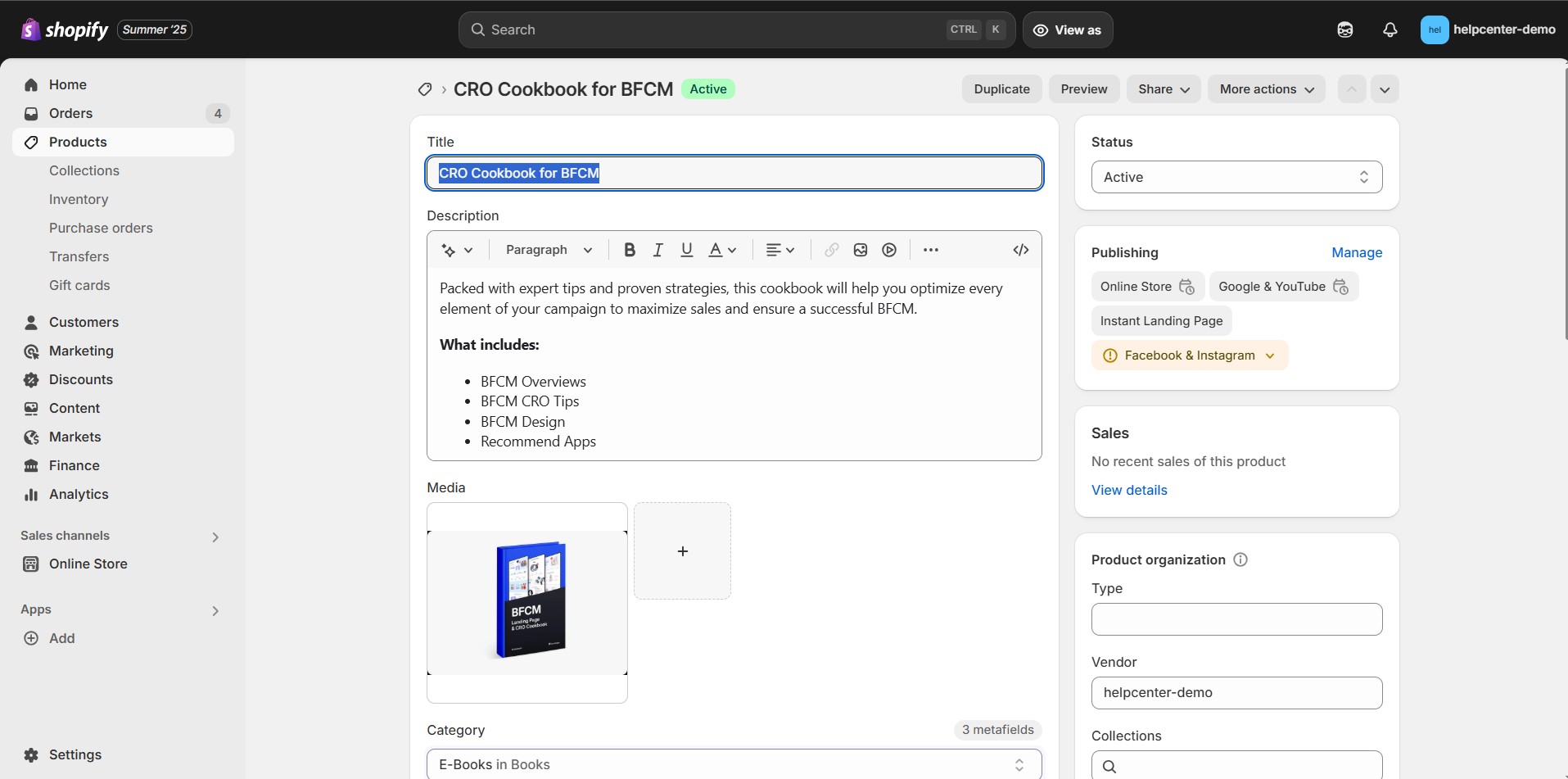Expand the Paragraph style dropdown
Viewport: 1568px width, 779px height.
(x=548, y=250)
